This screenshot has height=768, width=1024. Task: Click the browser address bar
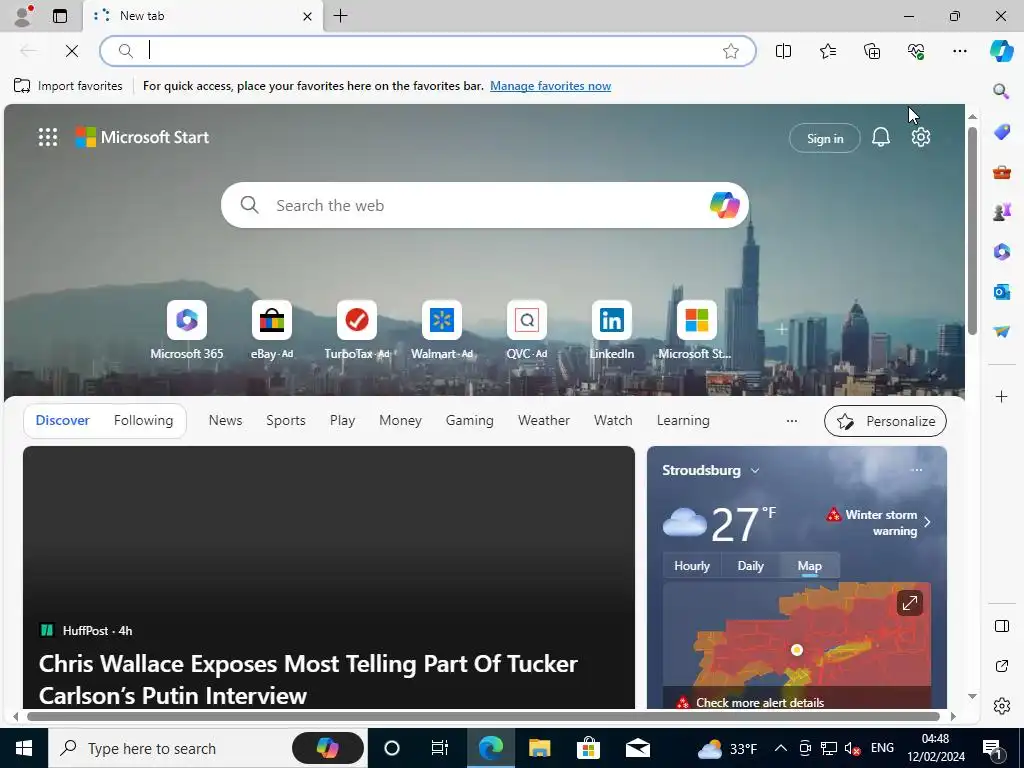(x=428, y=51)
